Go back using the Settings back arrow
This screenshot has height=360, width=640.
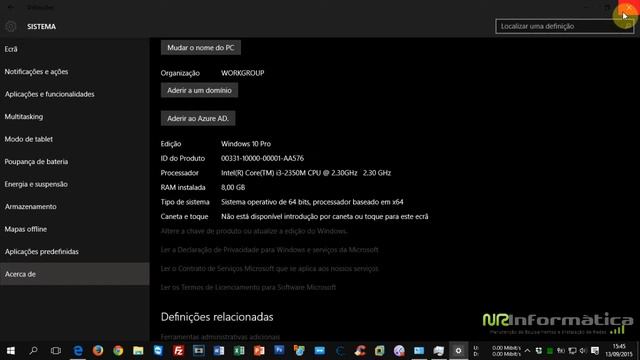click(x=11, y=7)
